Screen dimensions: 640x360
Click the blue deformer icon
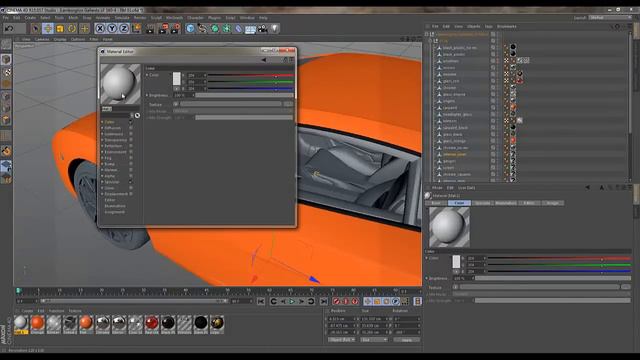point(239,28)
